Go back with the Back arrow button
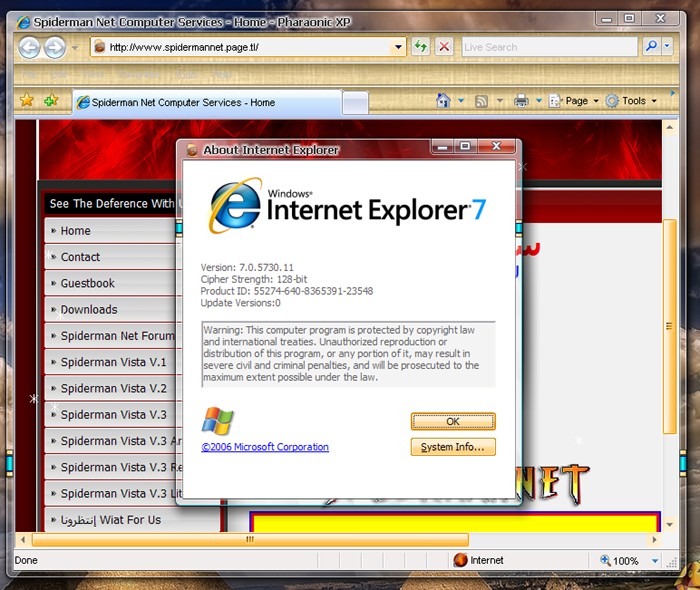The width and height of the screenshot is (700, 590). 29,47
